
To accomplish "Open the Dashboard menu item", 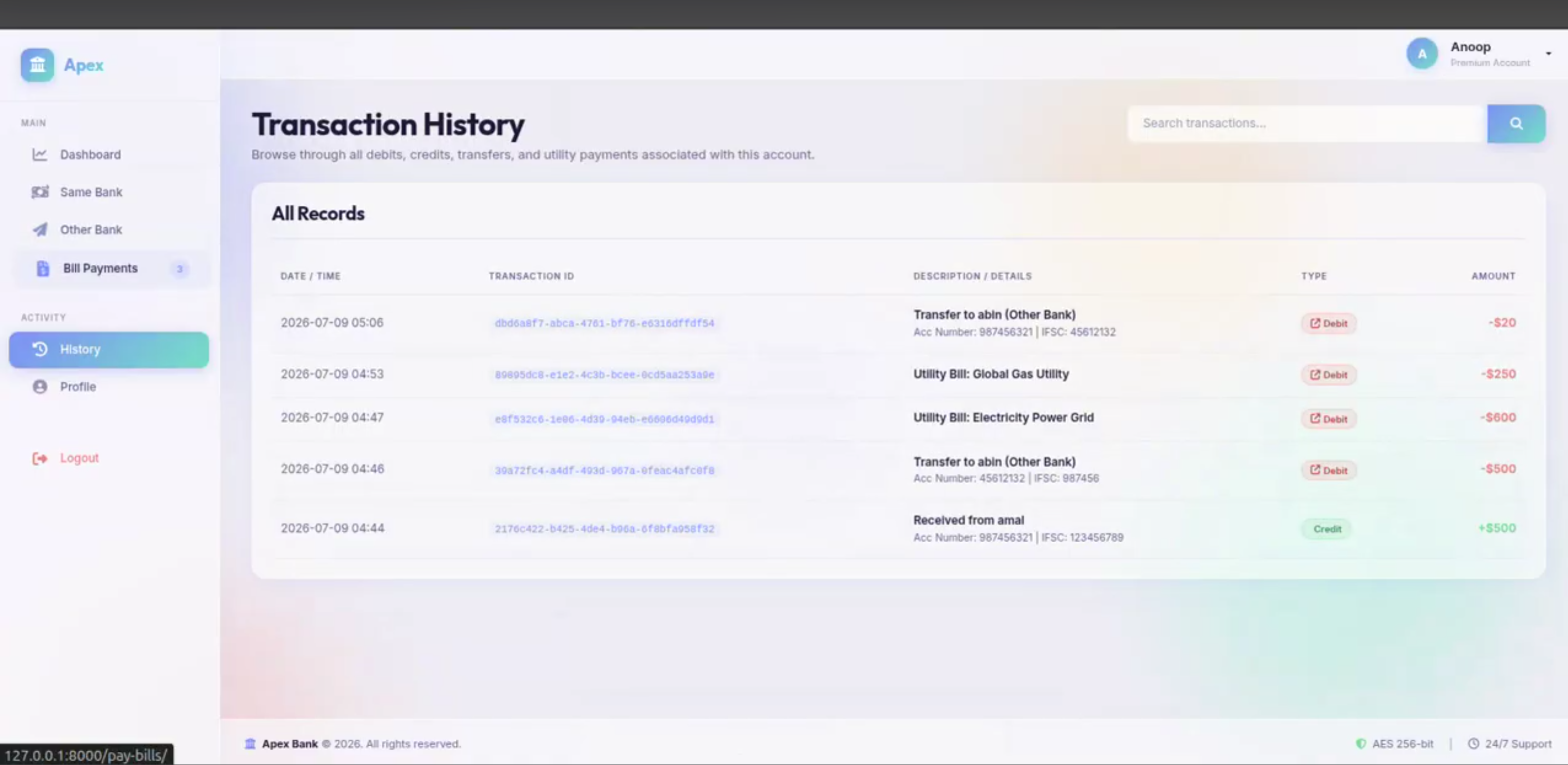I will (109, 154).
